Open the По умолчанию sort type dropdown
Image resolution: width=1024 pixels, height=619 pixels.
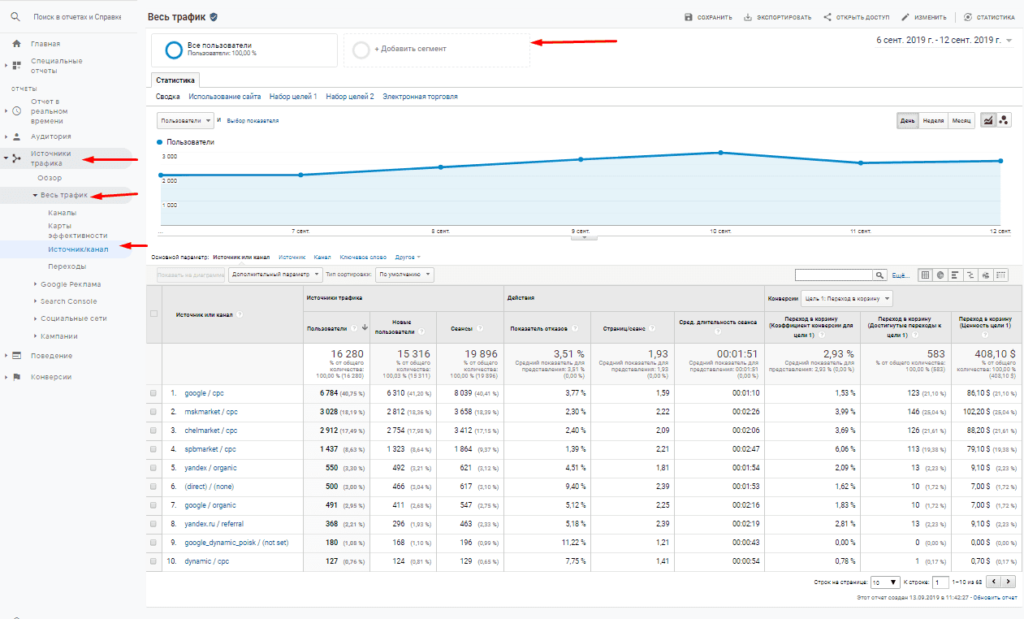click(x=404, y=275)
